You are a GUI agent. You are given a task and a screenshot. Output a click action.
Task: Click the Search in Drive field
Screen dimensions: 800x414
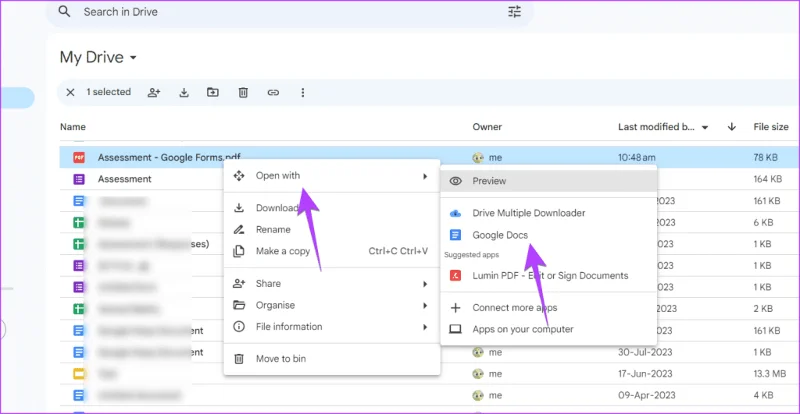point(290,12)
